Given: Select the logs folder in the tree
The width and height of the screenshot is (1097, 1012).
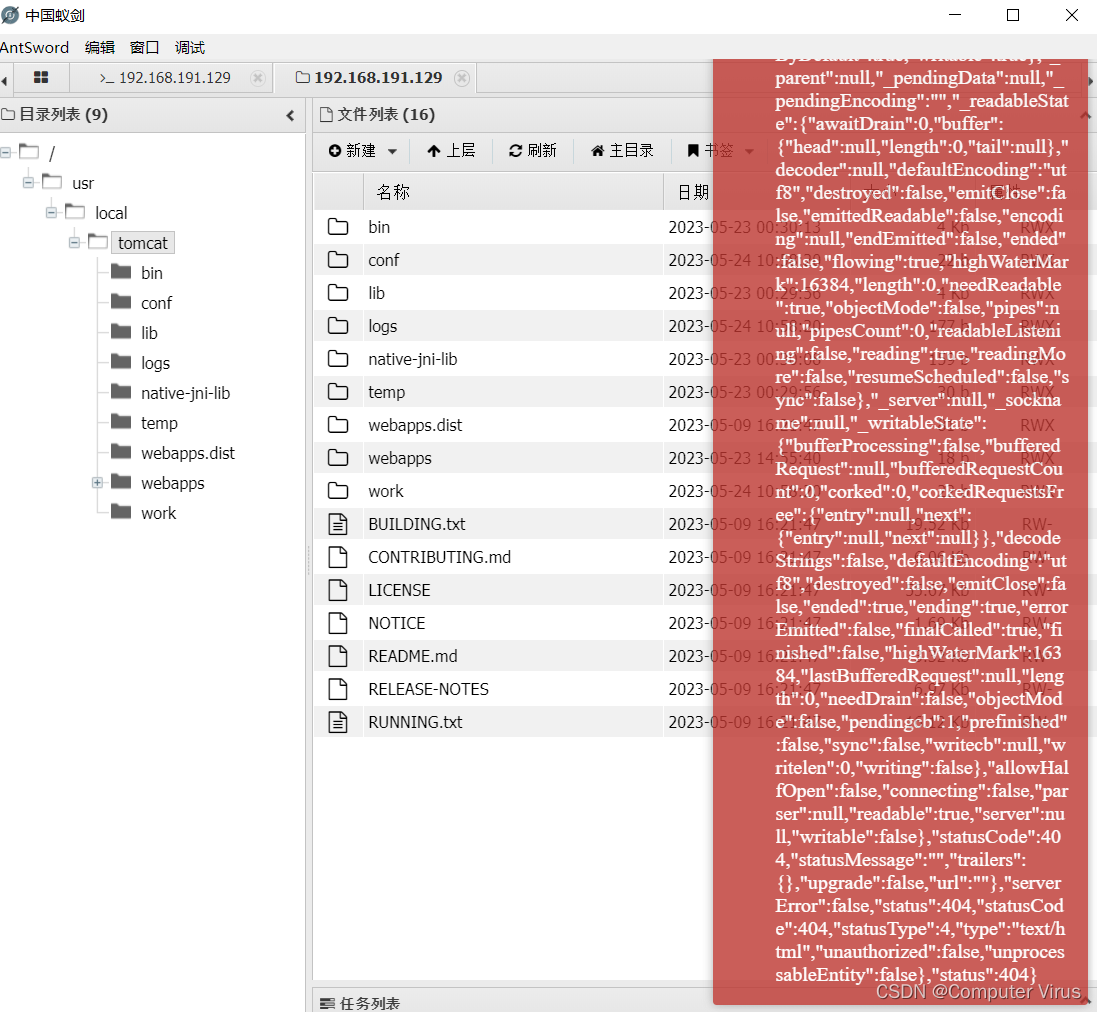Looking at the screenshot, I should 156,362.
